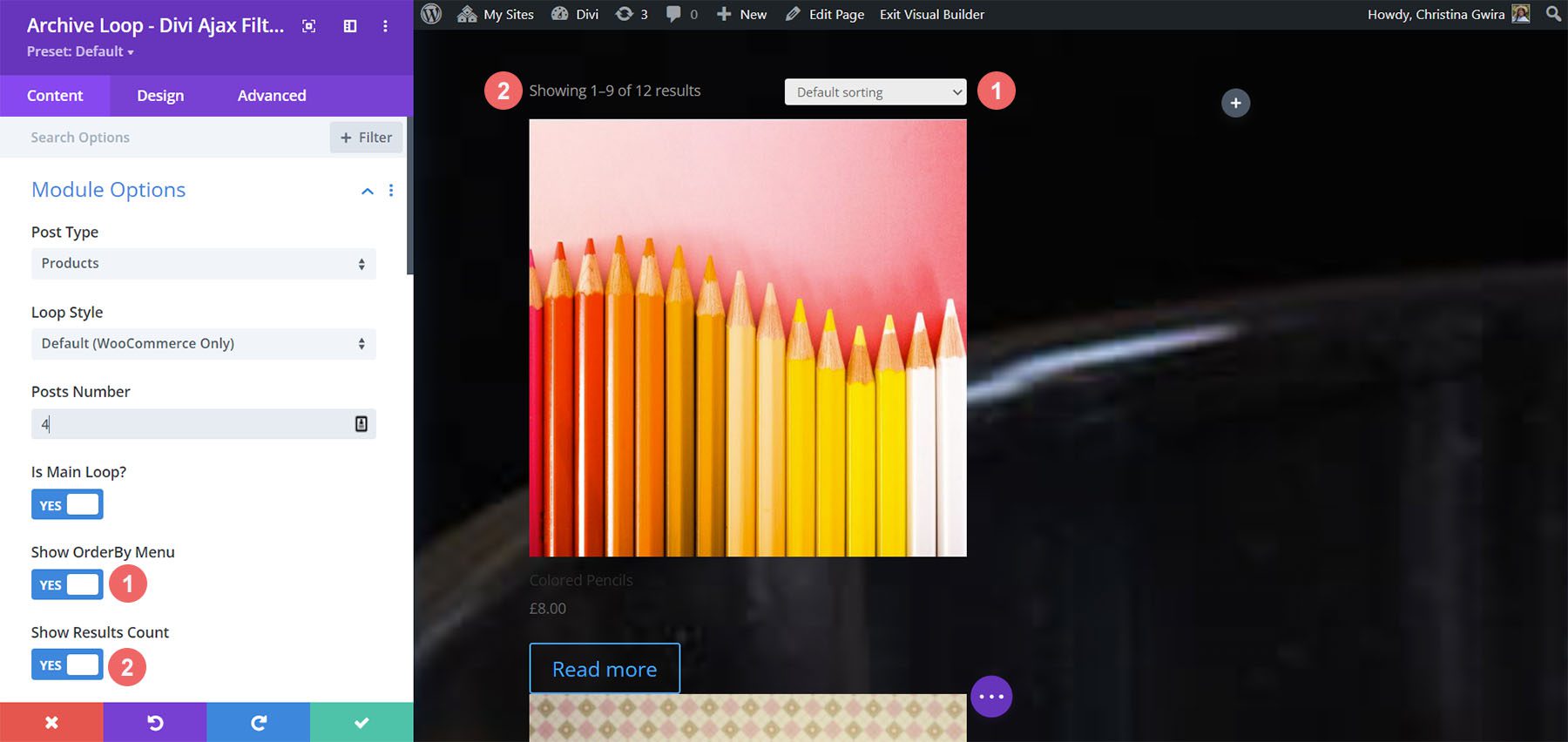Viewport: 1568px width, 742px height.
Task: Click the WordPress logo icon
Action: coord(431,14)
